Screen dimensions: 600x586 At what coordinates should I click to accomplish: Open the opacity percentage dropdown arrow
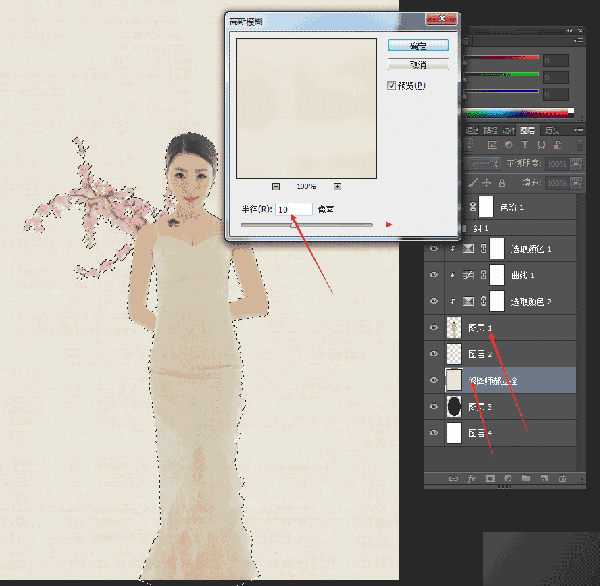(576, 164)
